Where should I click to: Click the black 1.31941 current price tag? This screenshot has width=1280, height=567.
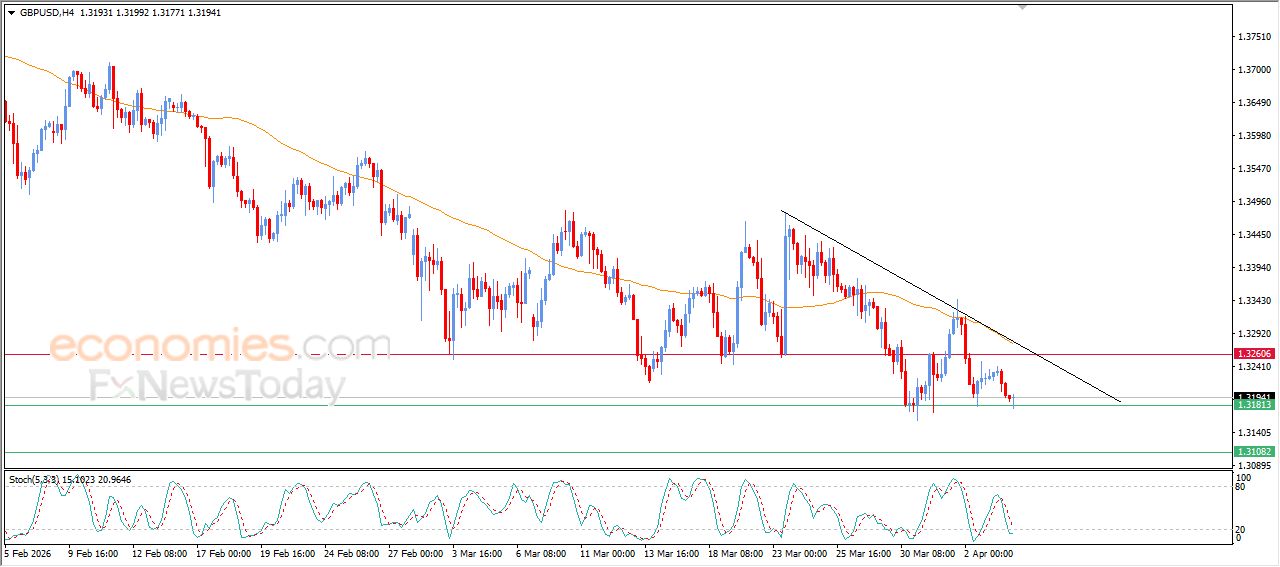(1254, 396)
